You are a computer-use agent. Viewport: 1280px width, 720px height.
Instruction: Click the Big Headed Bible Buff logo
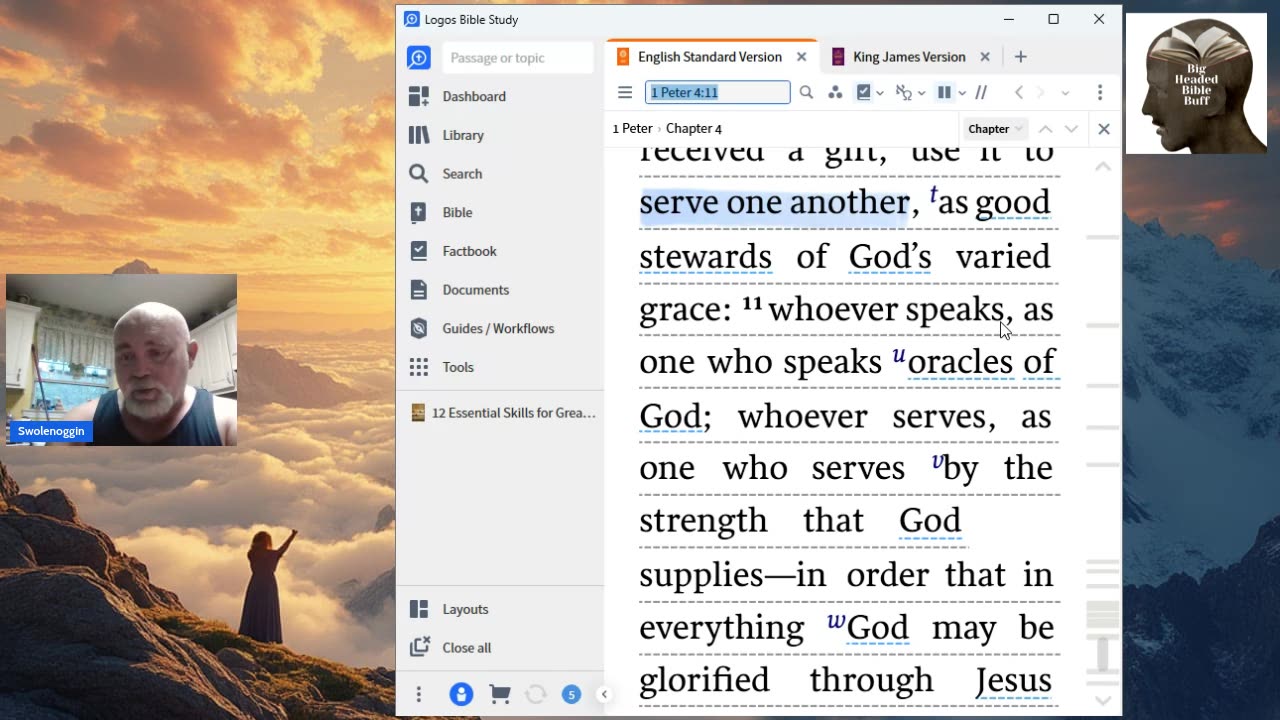pyautogui.click(x=1196, y=84)
